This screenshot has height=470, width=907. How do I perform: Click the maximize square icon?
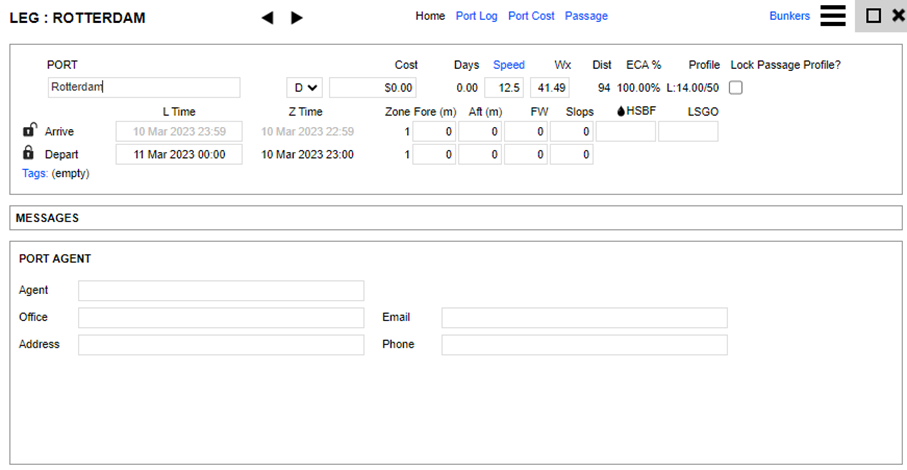point(872,16)
